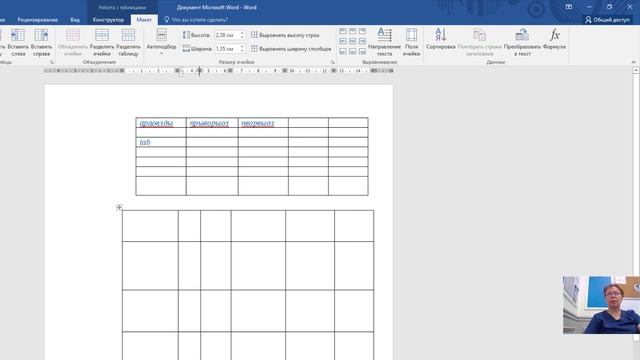Open Cell Size (Размер ячейки) dialog launcher
Viewport: 640px width, 360px height.
[333, 62]
